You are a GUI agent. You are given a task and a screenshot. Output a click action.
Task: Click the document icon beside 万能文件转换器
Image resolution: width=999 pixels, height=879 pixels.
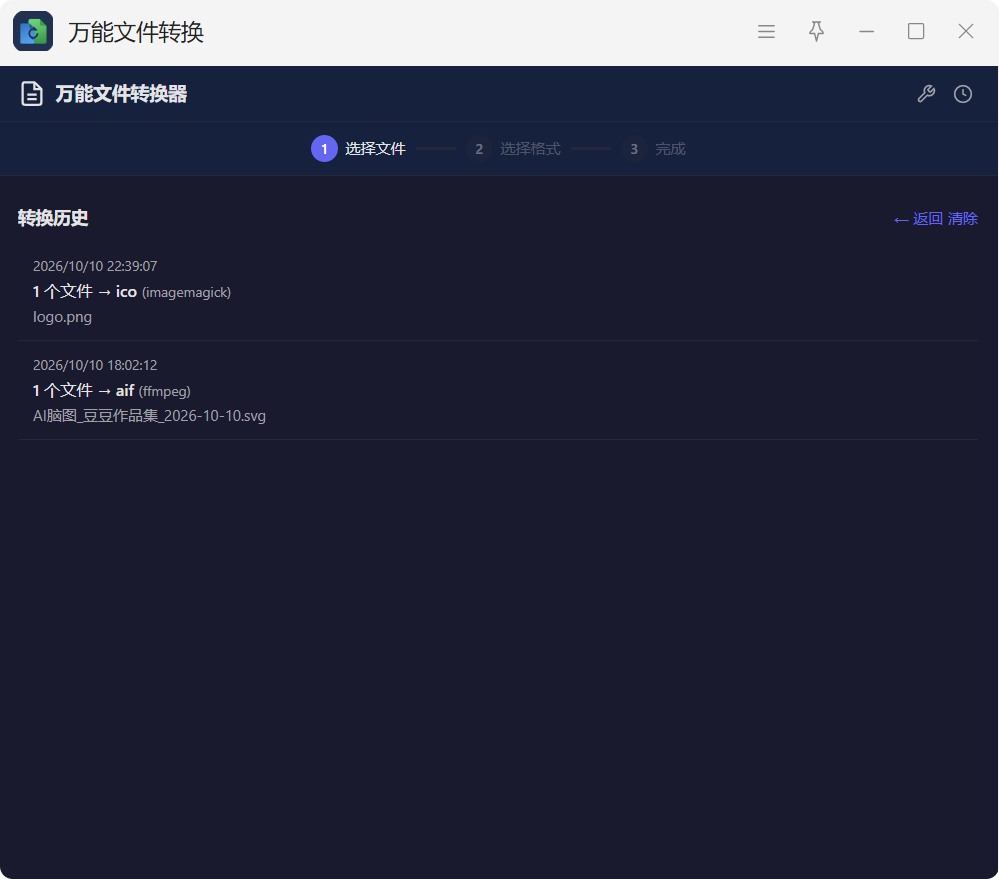click(x=32, y=94)
